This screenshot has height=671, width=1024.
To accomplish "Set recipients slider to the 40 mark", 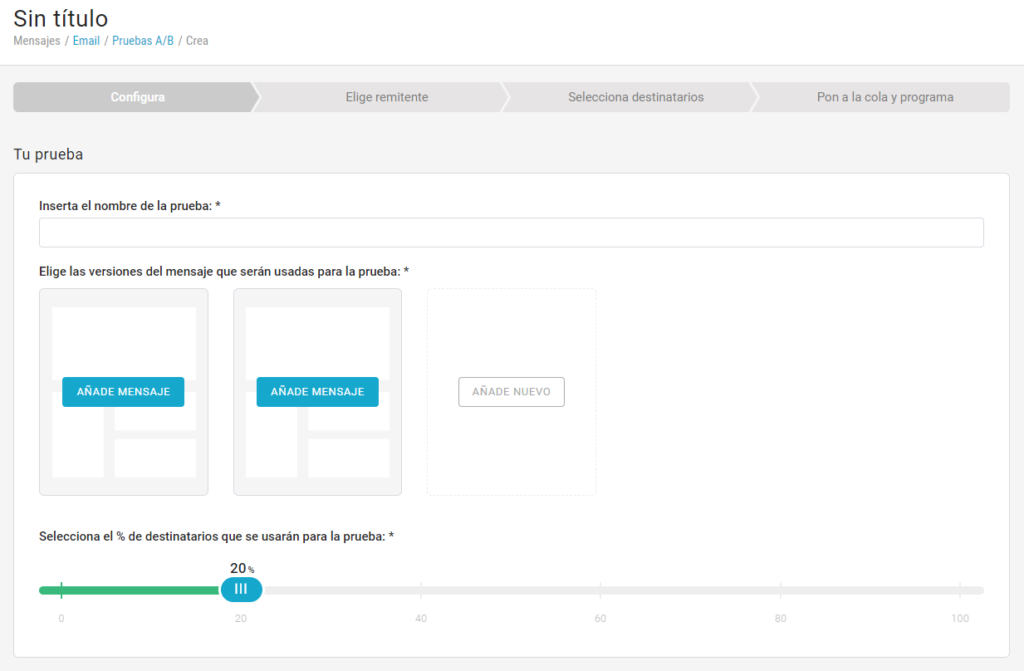I will pyautogui.click(x=421, y=590).
